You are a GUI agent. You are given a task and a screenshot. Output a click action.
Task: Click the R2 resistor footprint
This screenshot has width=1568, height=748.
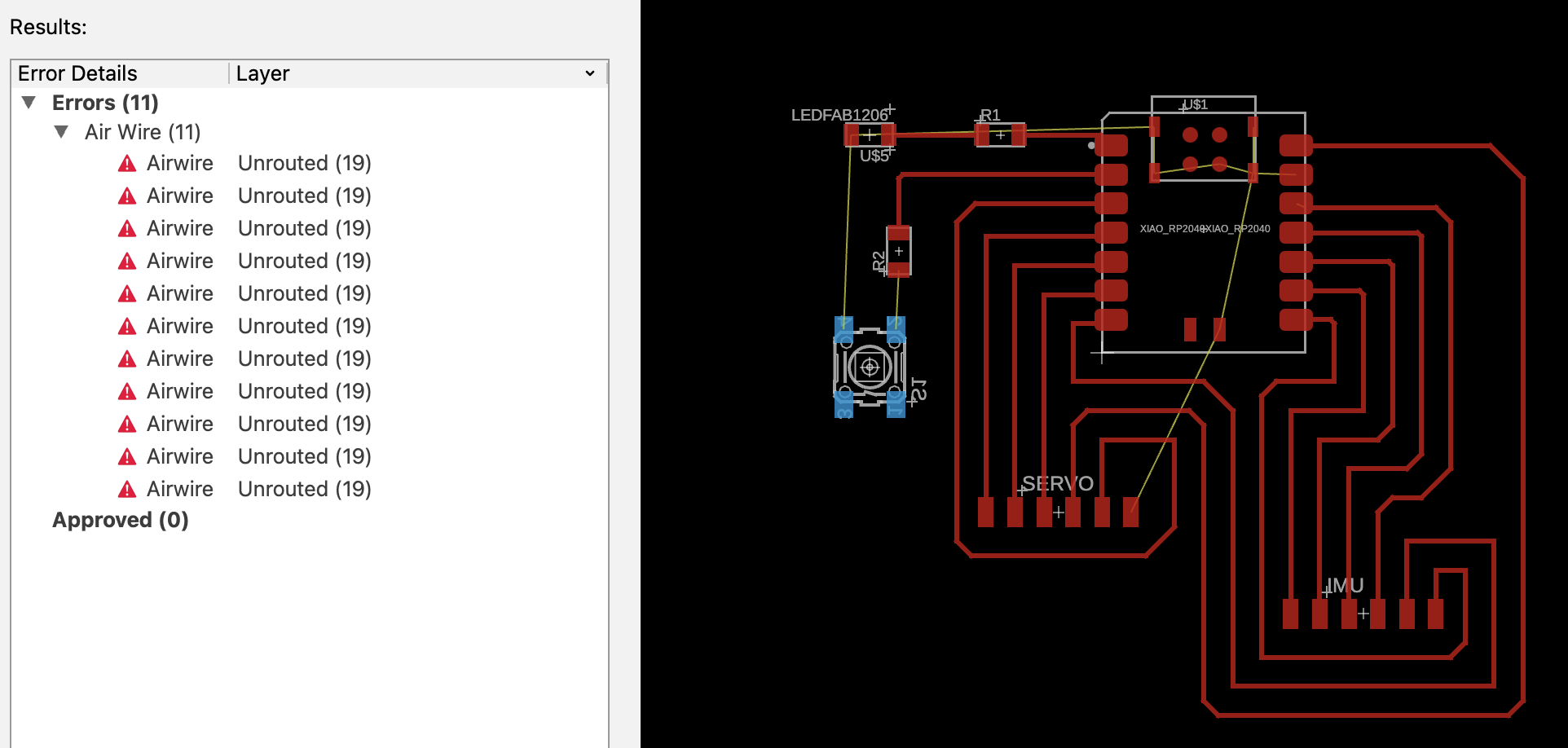pos(898,251)
